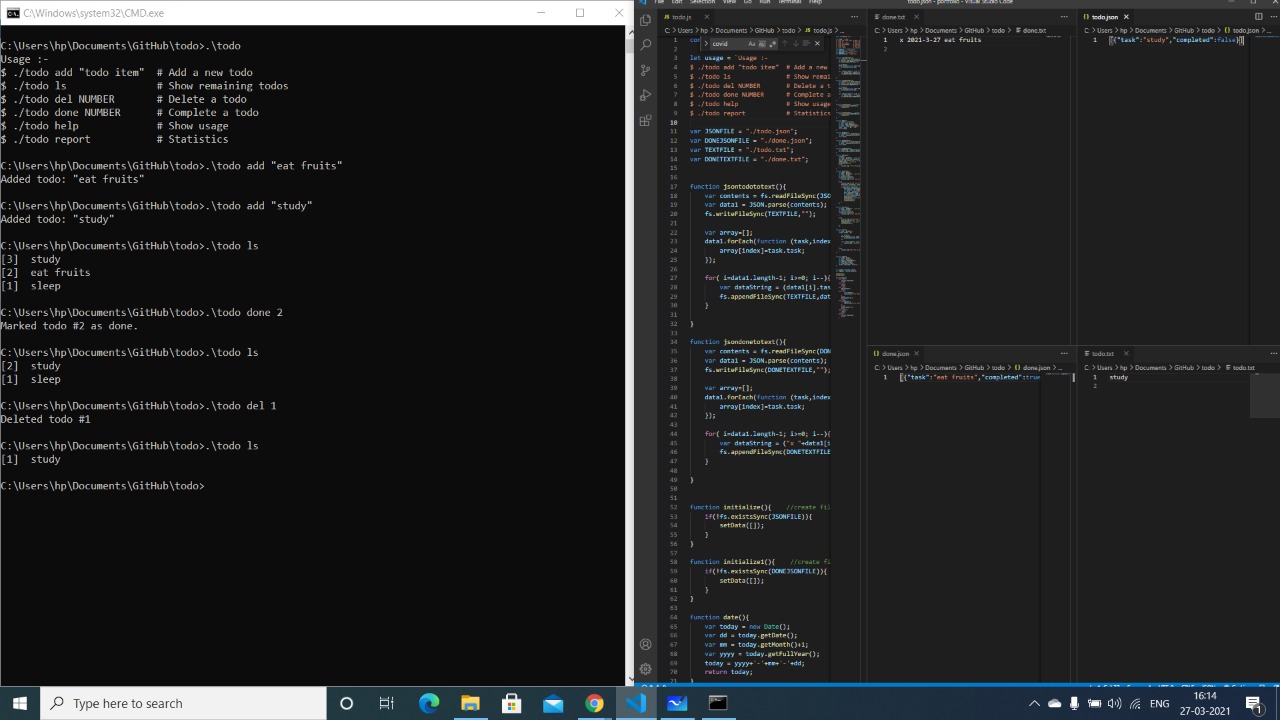Open Run and Debug view in VS Code
1280x720 pixels.
point(646,95)
